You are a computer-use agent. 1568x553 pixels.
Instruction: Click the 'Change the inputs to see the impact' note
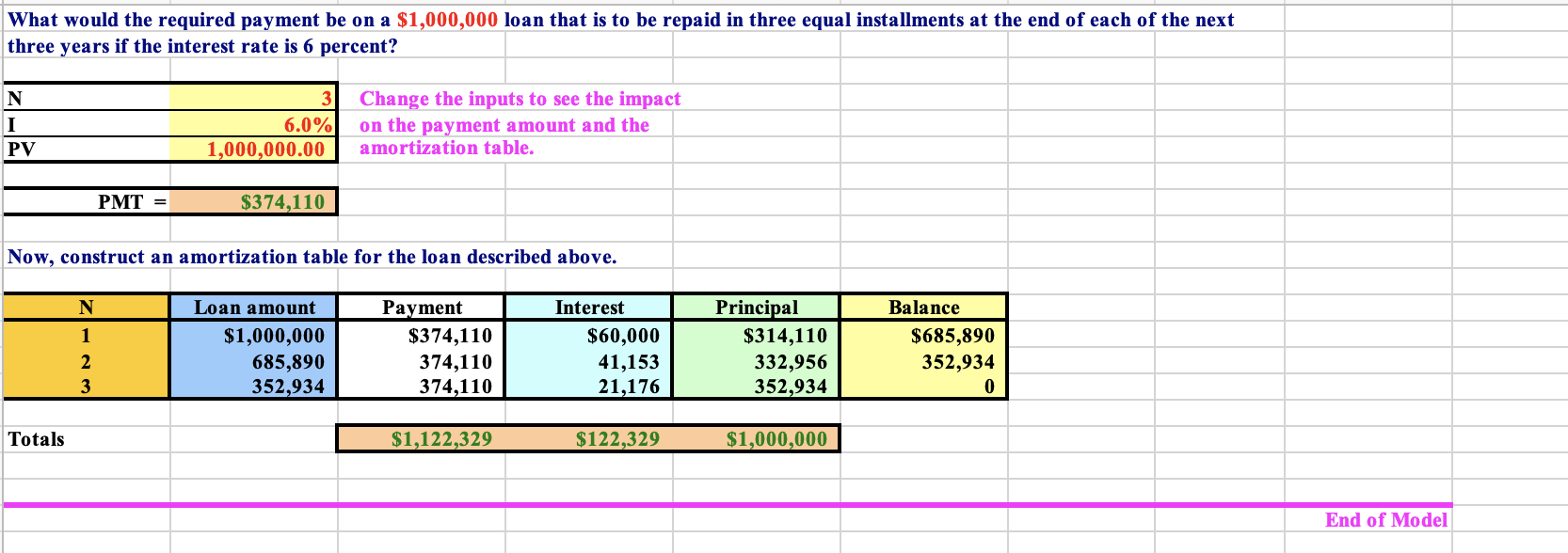(520, 99)
